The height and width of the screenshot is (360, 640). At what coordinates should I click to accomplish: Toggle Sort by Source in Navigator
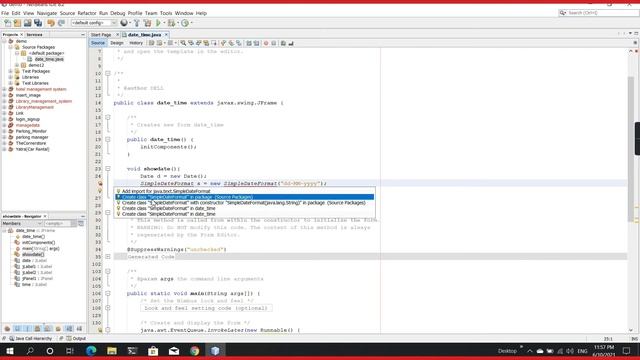(x=79, y=329)
